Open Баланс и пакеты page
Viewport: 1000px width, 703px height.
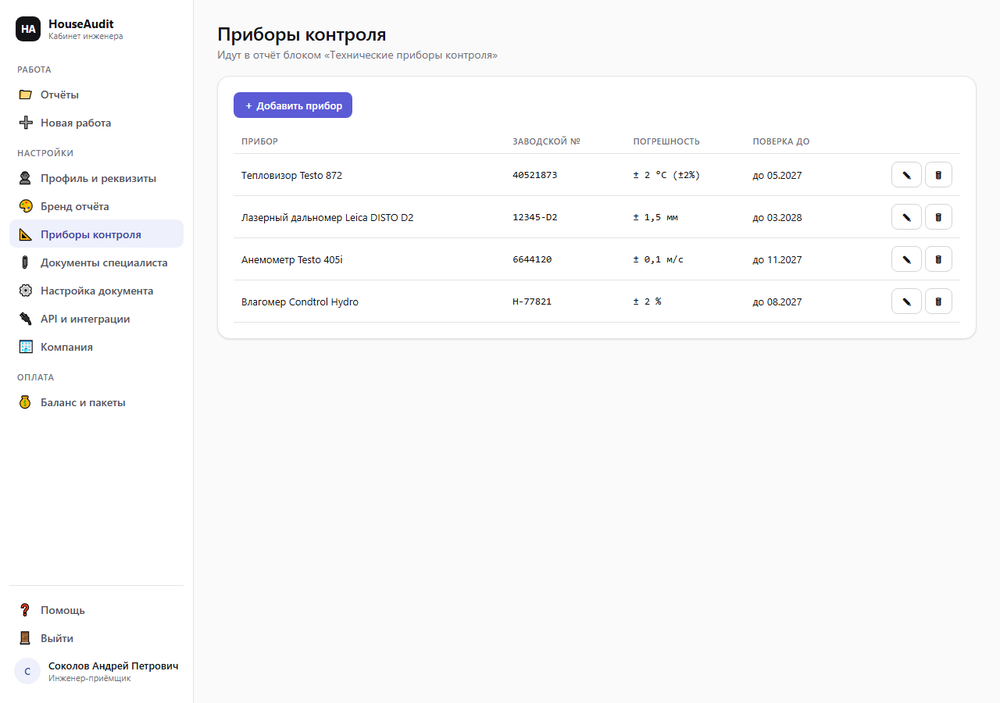tap(96, 402)
